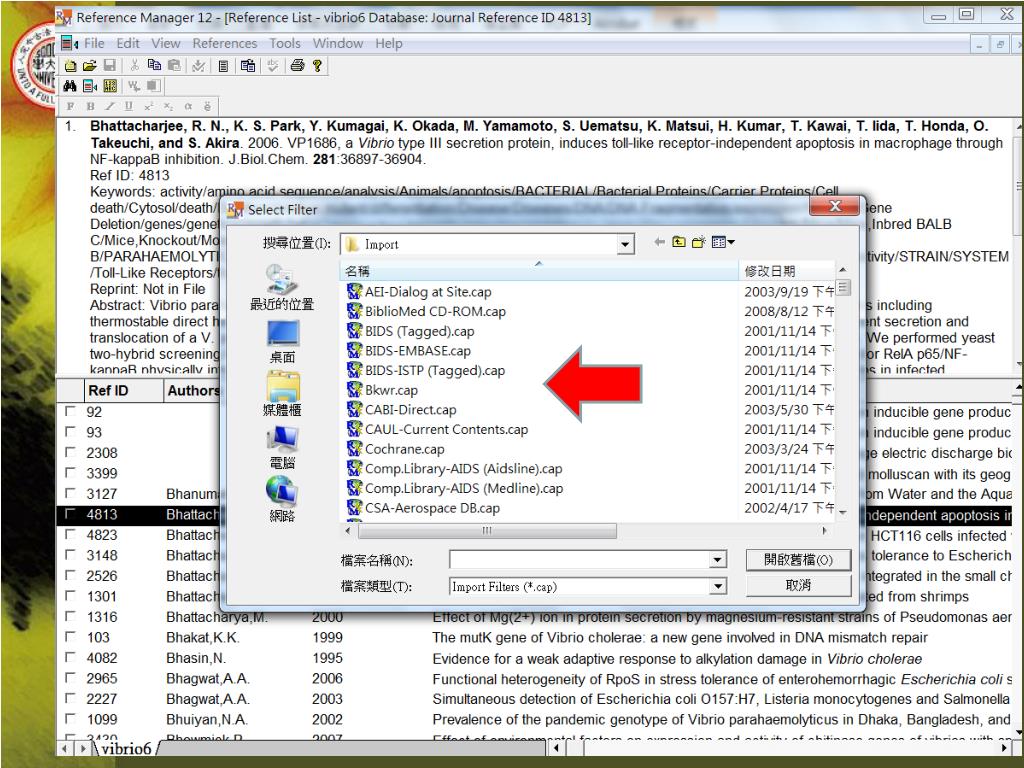
Task: Click the Word cite-while-you-write W icon
Action: 134,86
